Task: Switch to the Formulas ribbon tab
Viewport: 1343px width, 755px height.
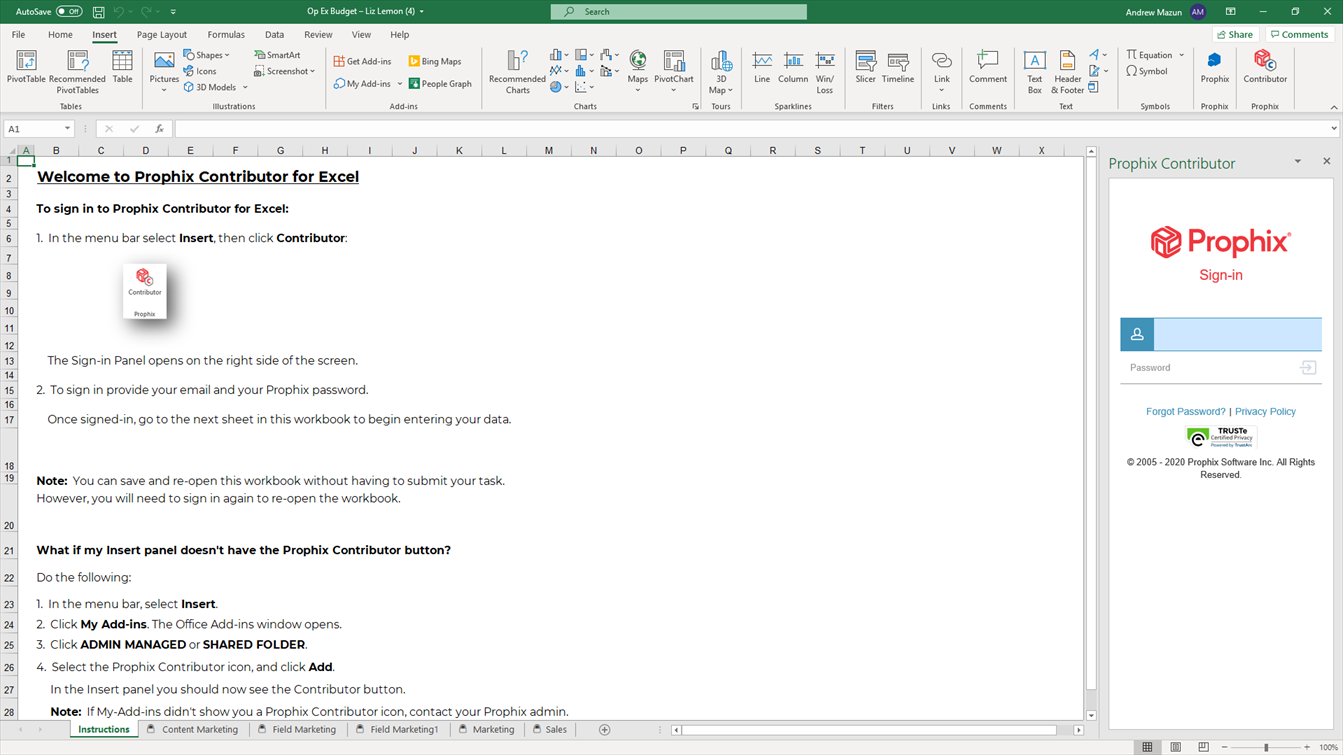Action: click(x=226, y=34)
